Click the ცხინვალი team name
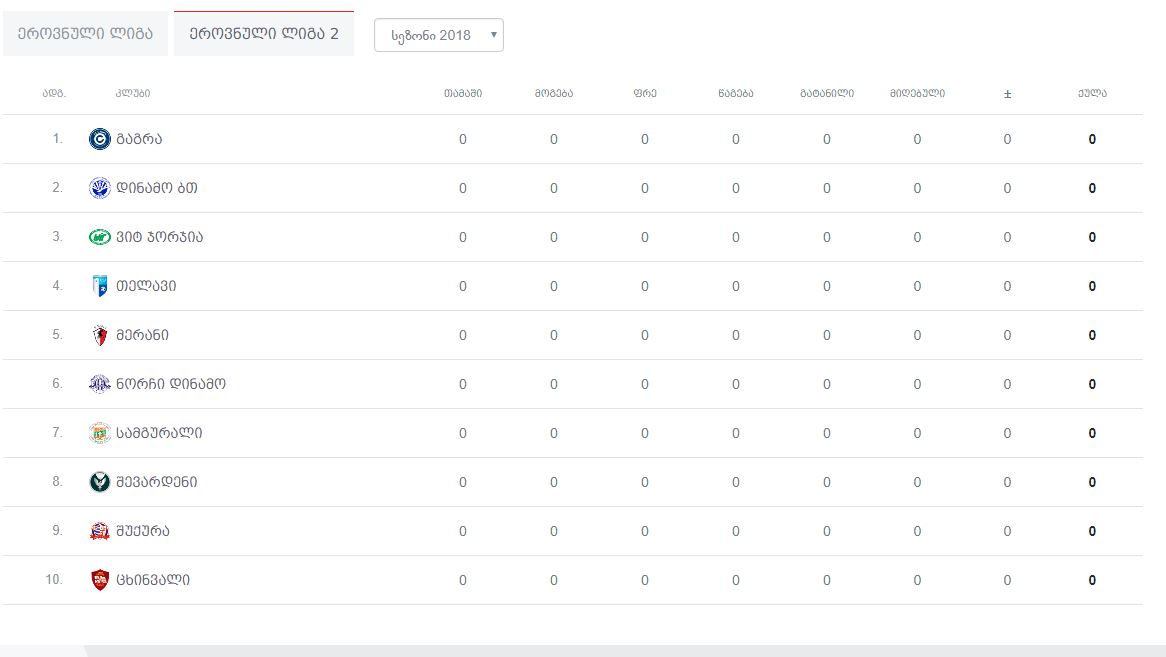 (x=153, y=580)
